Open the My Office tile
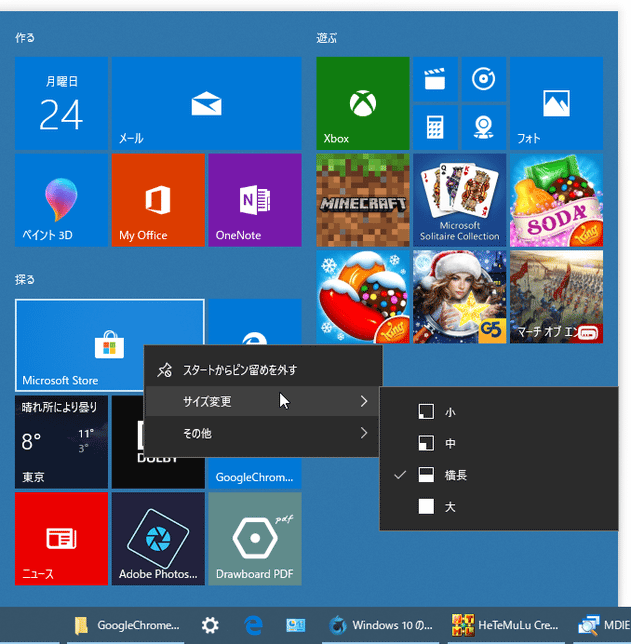Image resolution: width=631 pixels, height=644 pixels. pyautogui.click(x=158, y=200)
